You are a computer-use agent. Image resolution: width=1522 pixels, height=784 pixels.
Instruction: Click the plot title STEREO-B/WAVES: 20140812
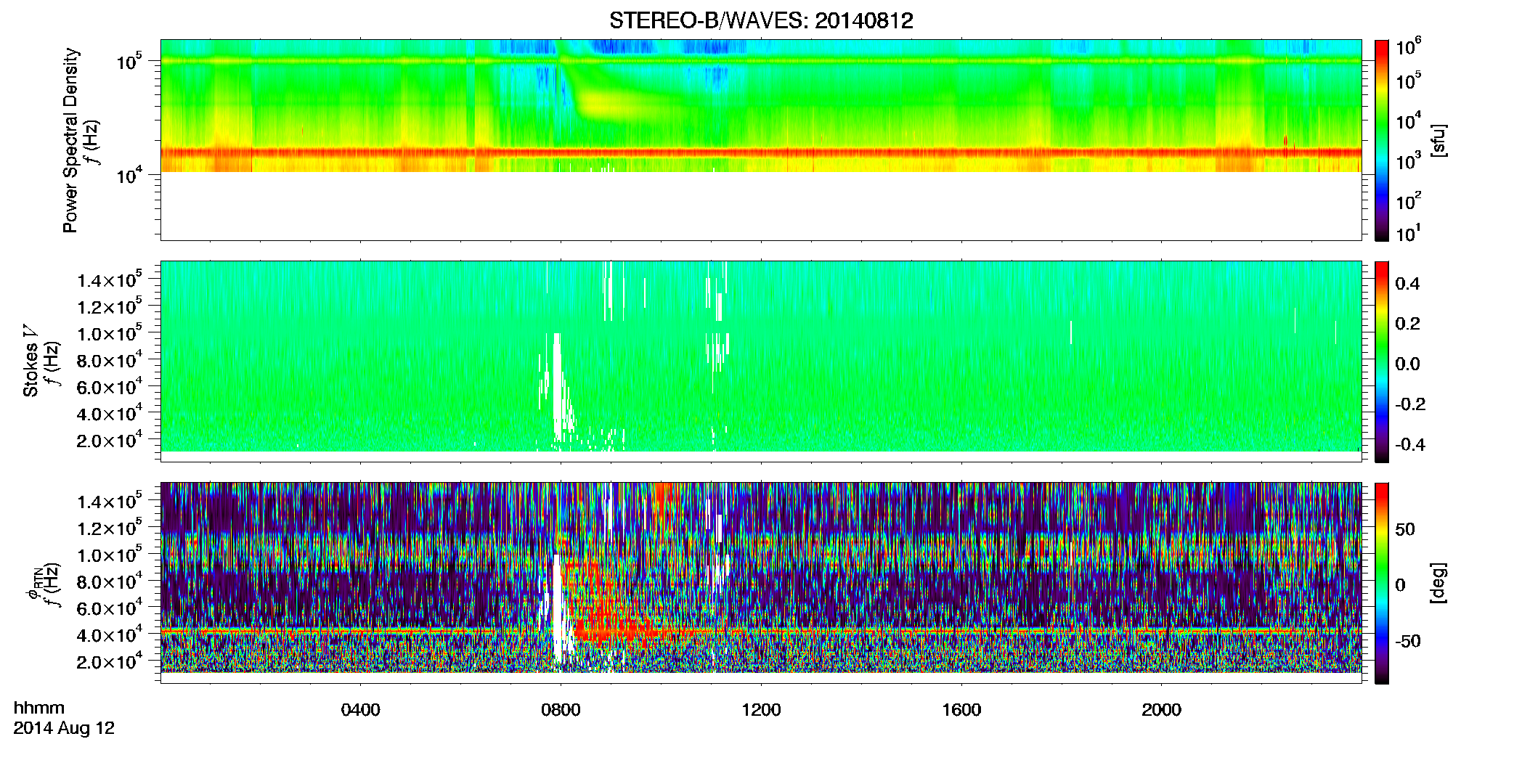pos(761,20)
